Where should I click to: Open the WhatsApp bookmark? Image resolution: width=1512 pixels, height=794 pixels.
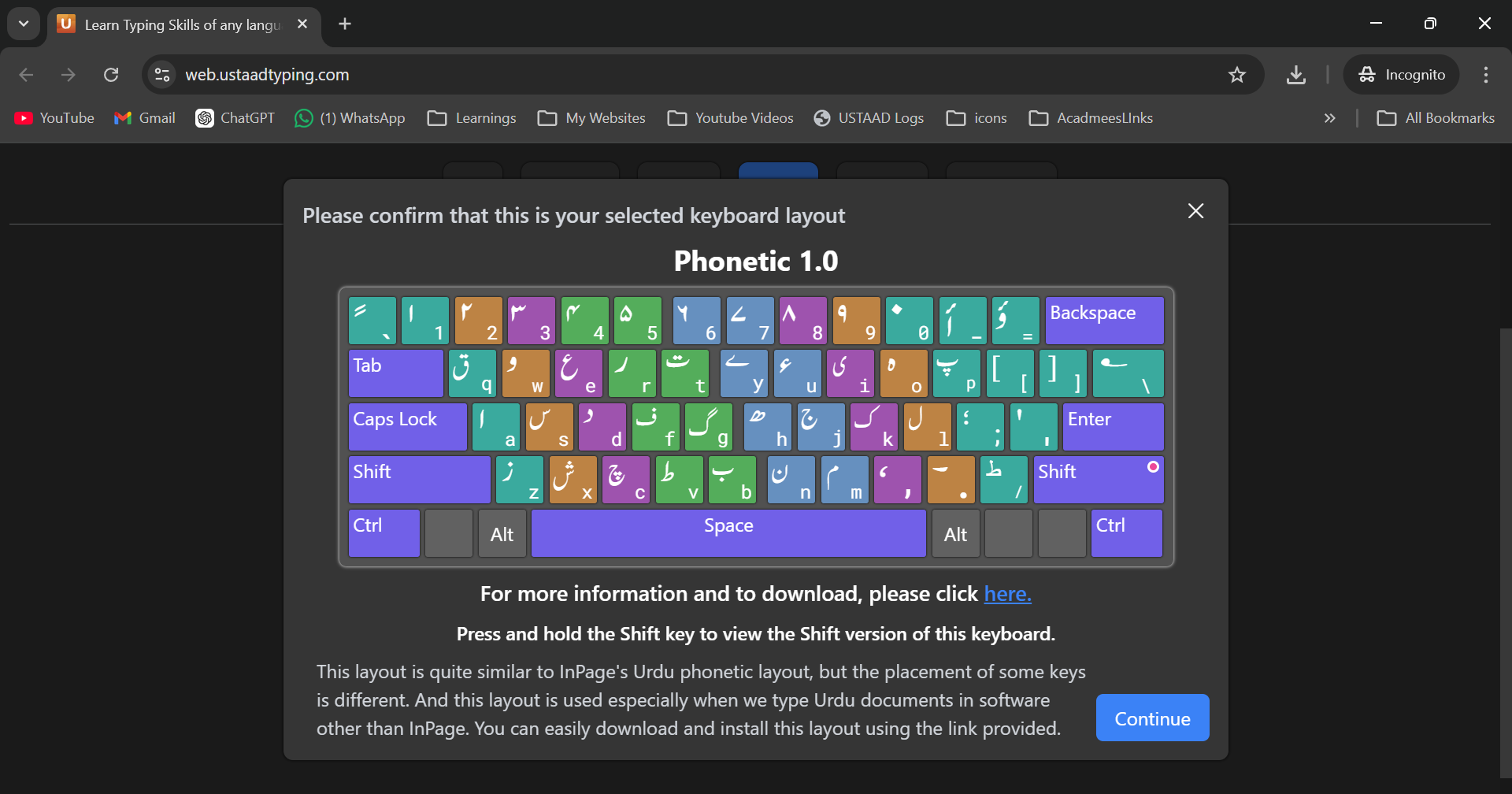pyautogui.click(x=350, y=118)
